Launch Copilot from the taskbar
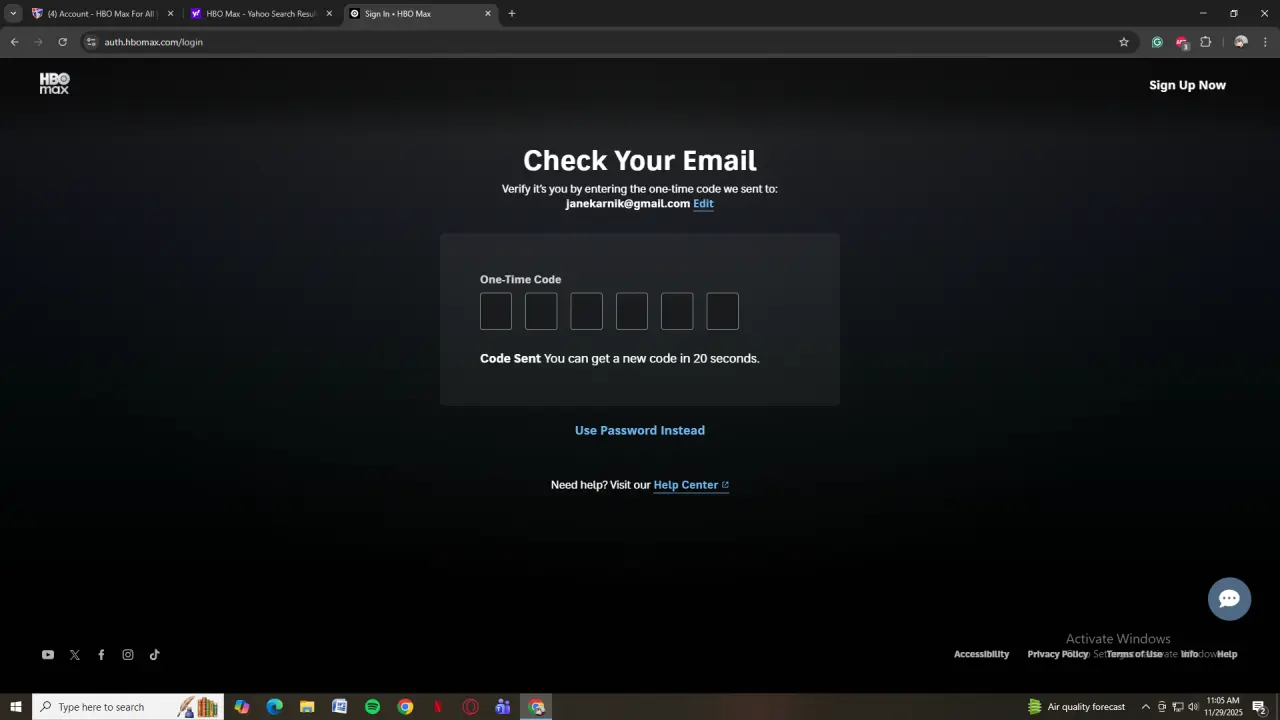The height and width of the screenshot is (720, 1280). [x=242, y=707]
